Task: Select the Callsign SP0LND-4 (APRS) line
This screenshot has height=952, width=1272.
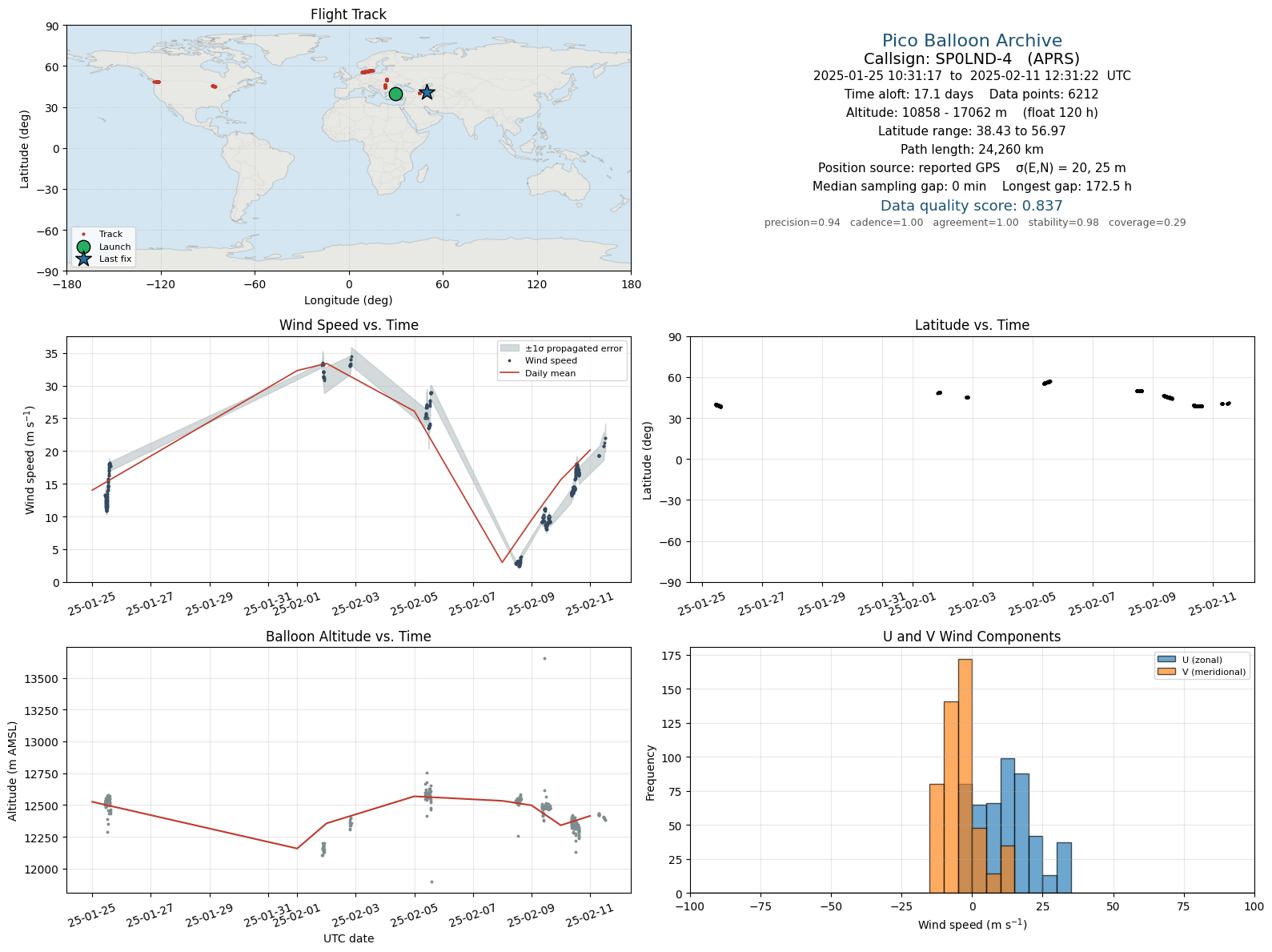Action: [972, 58]
